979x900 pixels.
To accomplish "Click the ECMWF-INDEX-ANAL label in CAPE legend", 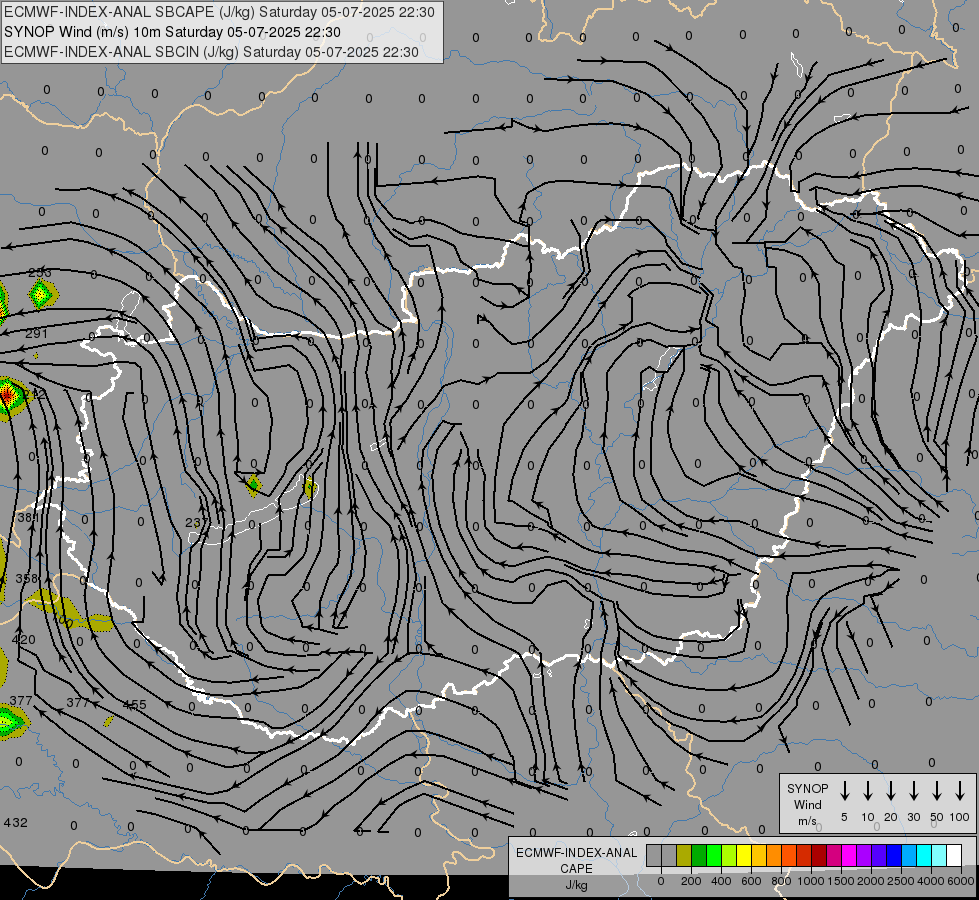I will click(x=576, y=853).
